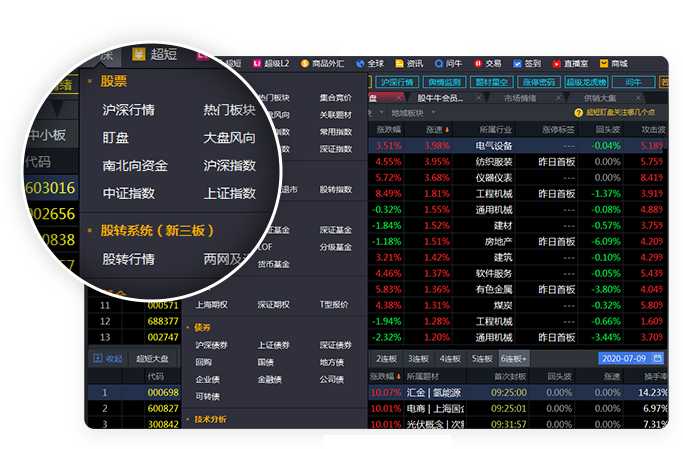
Task: Click the 超短 icon in magnified toolbar
Action: pos(139,54)
